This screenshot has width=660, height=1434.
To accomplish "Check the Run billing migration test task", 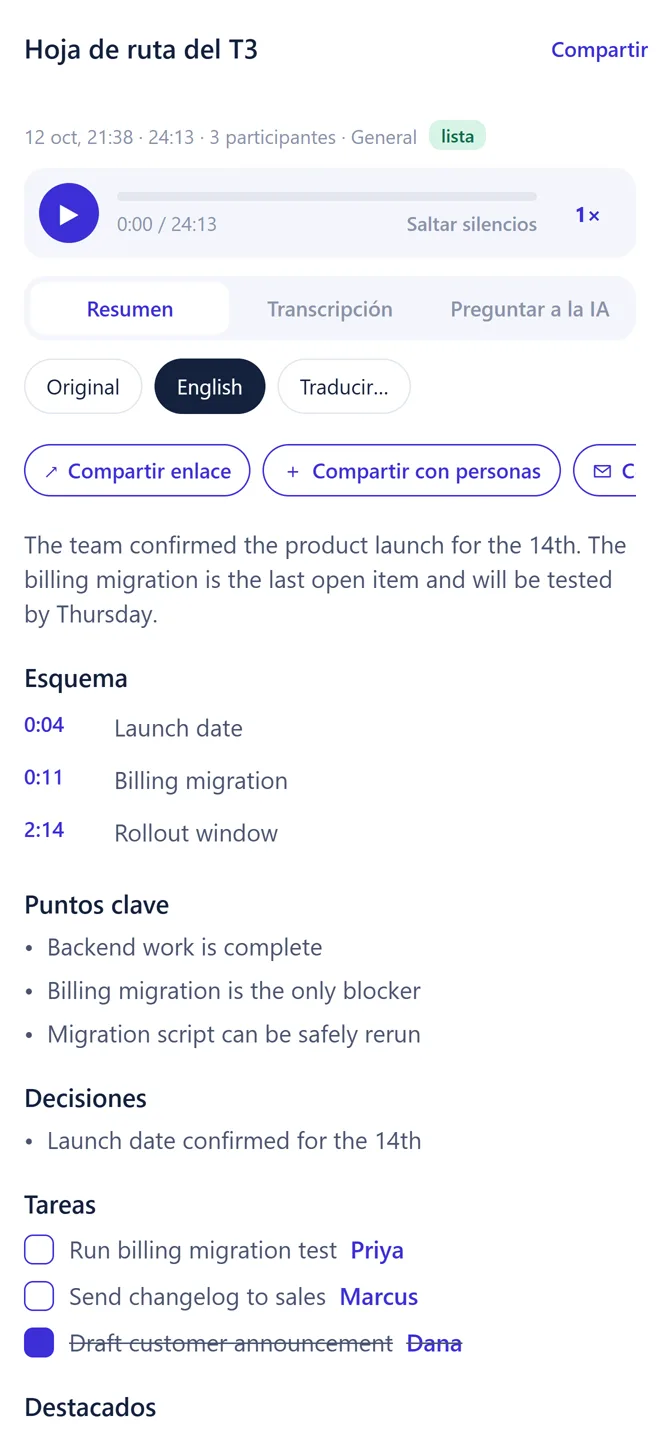I will (x=39, y=1250).
